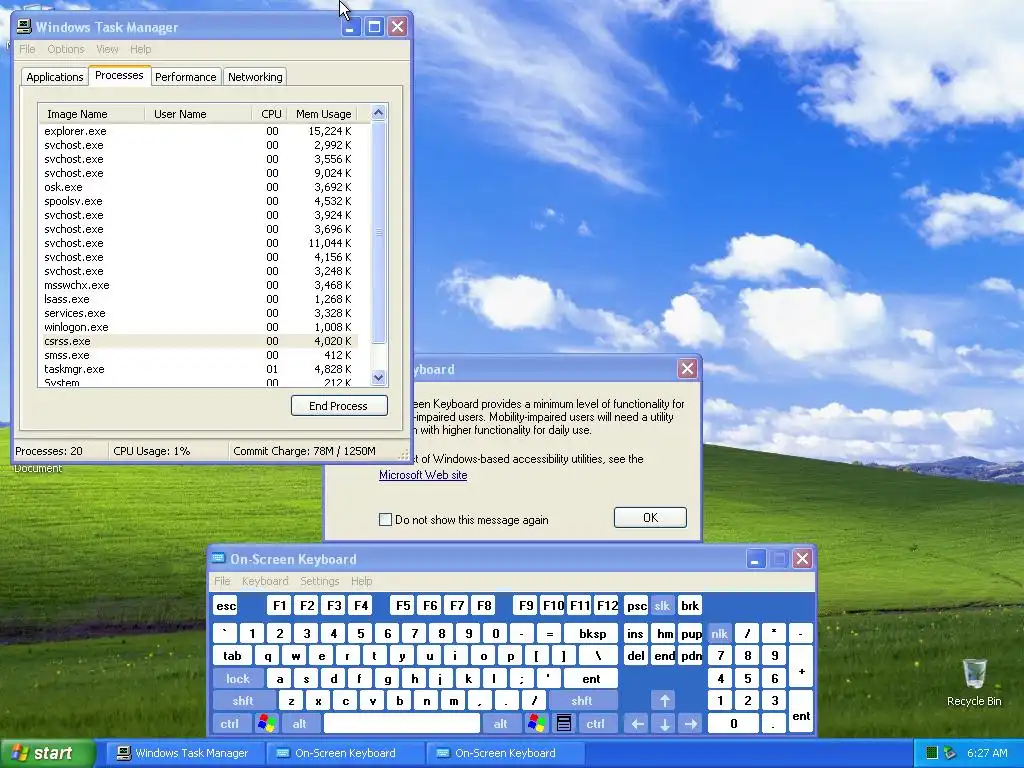1024x768 pixels.
Task: Toggle the slk scroll lock key
Action: pyautogui.click(x=662, y=606)
